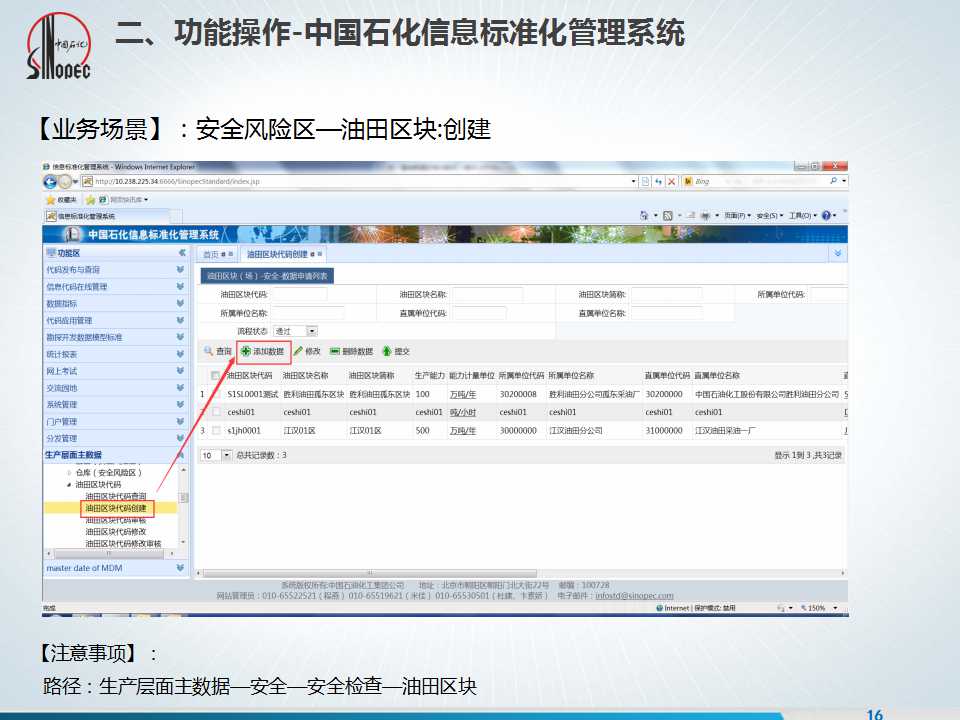Click the infostd@sinopec.com email link

coord(634,596)
